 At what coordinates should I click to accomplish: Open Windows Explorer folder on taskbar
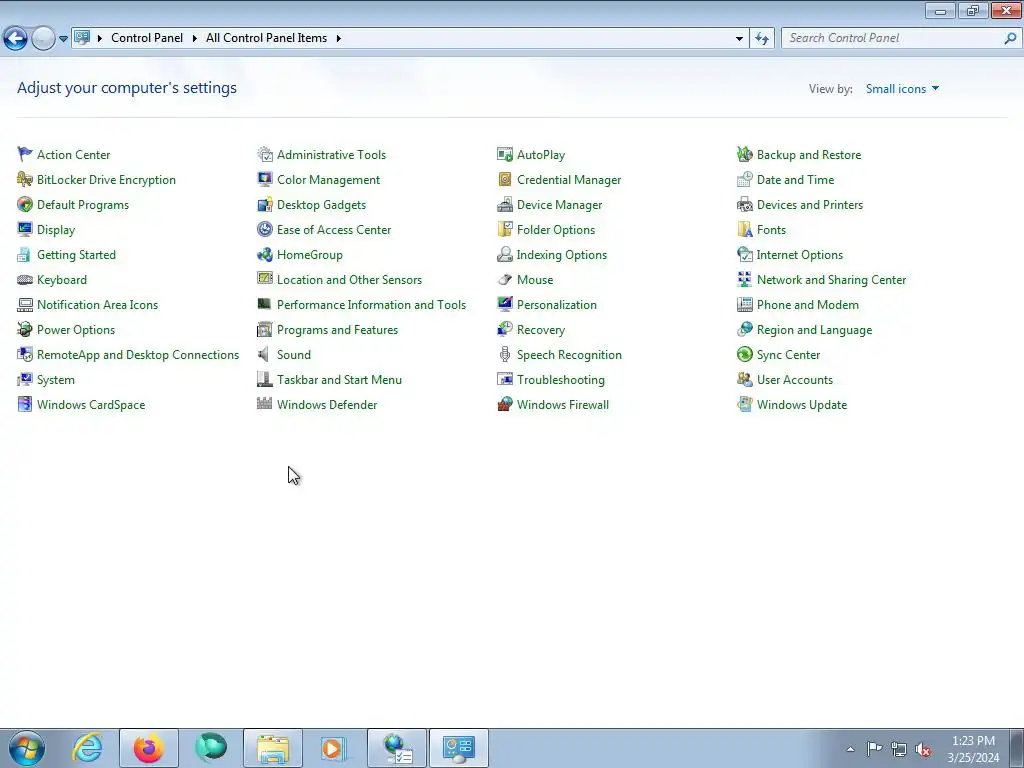[273, 748]
